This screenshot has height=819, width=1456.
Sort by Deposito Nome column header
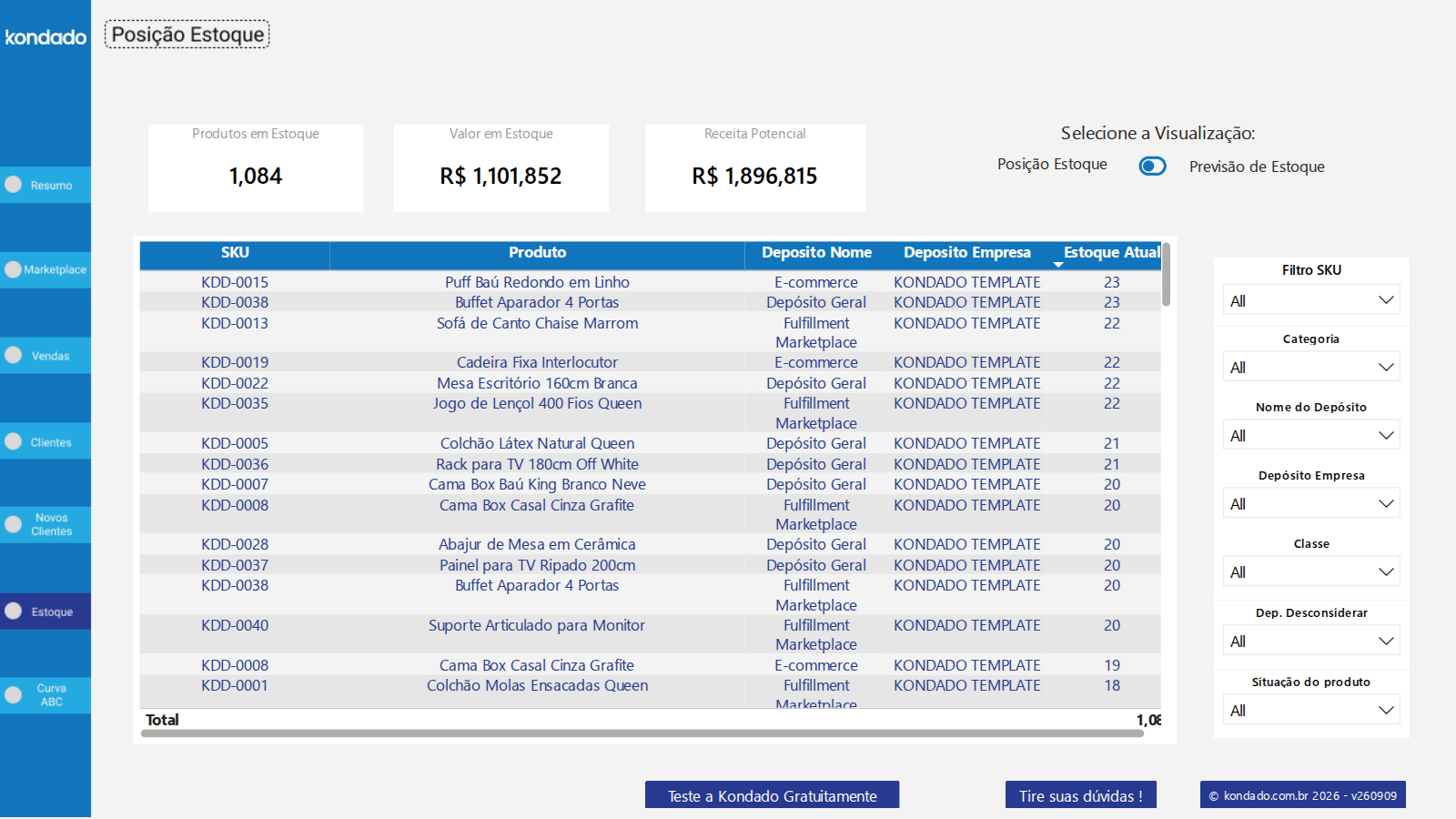tap(816, 253)
